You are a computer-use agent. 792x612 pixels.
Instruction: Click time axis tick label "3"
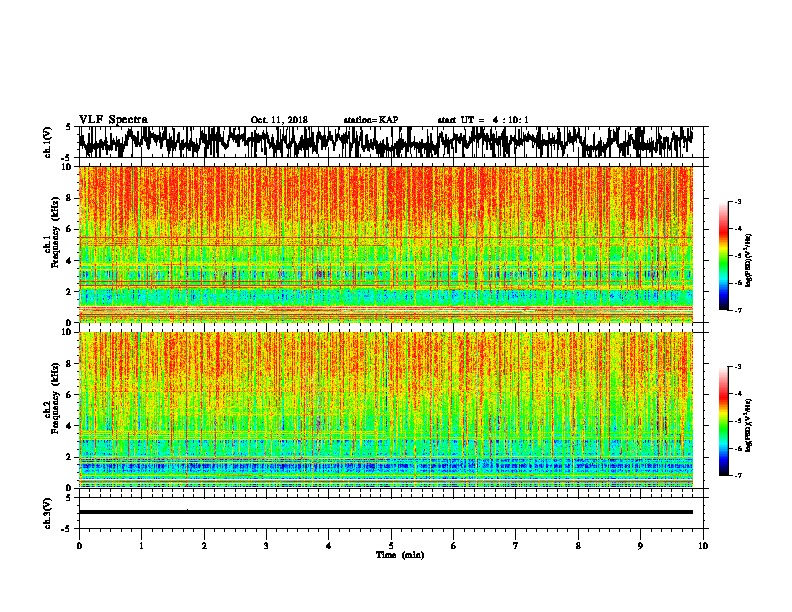(266, 546)
